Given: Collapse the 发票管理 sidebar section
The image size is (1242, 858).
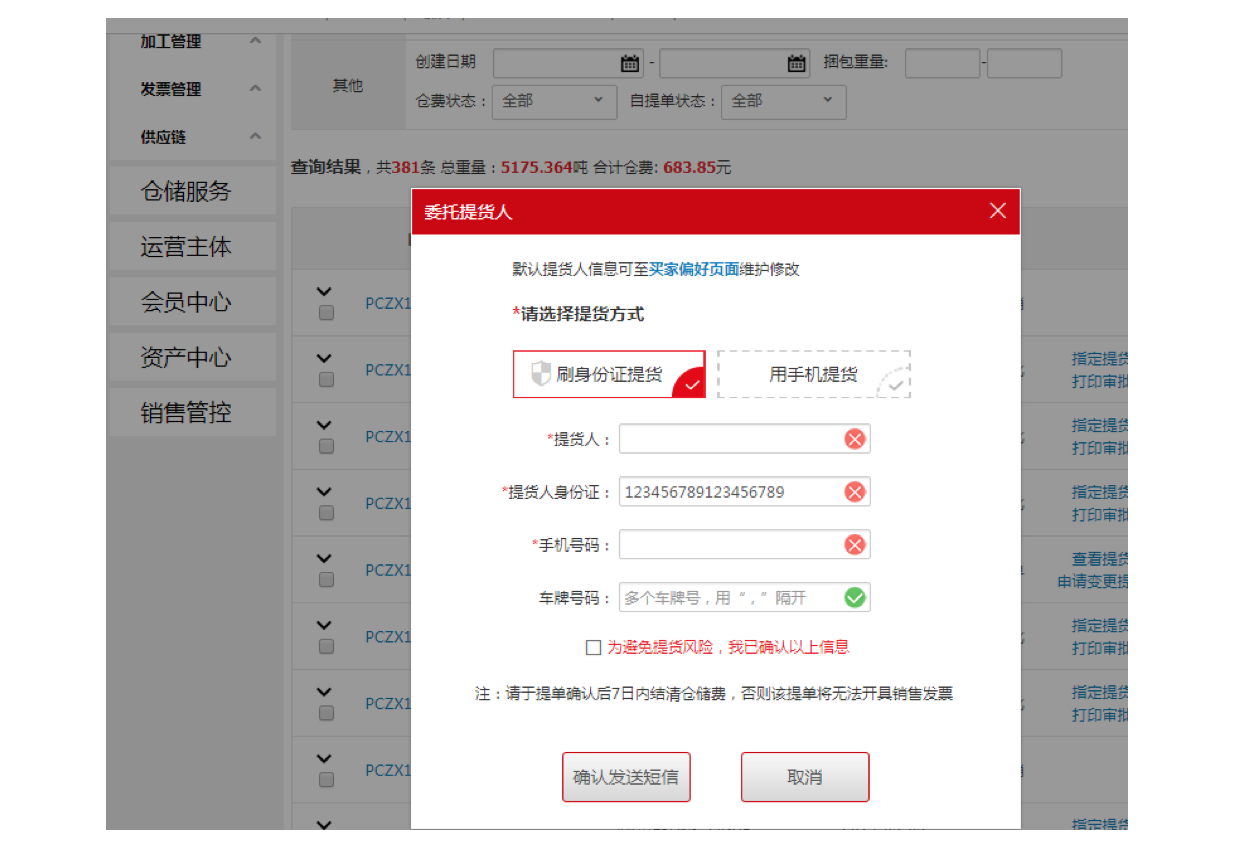Looking at the screenshot, I should (255, 89).
